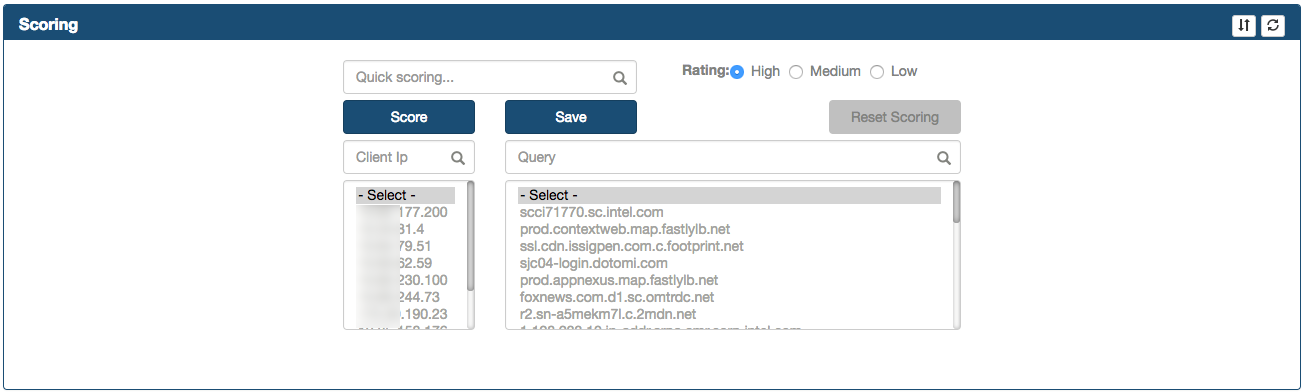Choose the - Select - entry in client IP list

[405, 195]
